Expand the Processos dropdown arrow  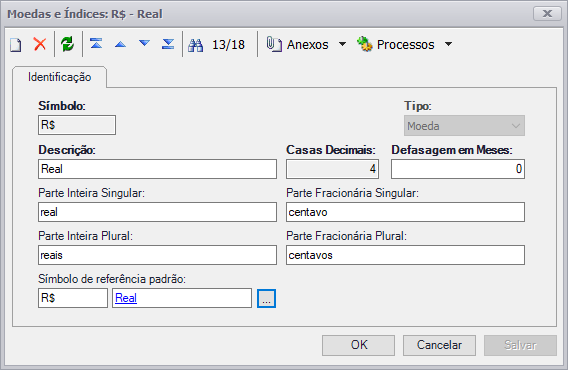(448, 44)
